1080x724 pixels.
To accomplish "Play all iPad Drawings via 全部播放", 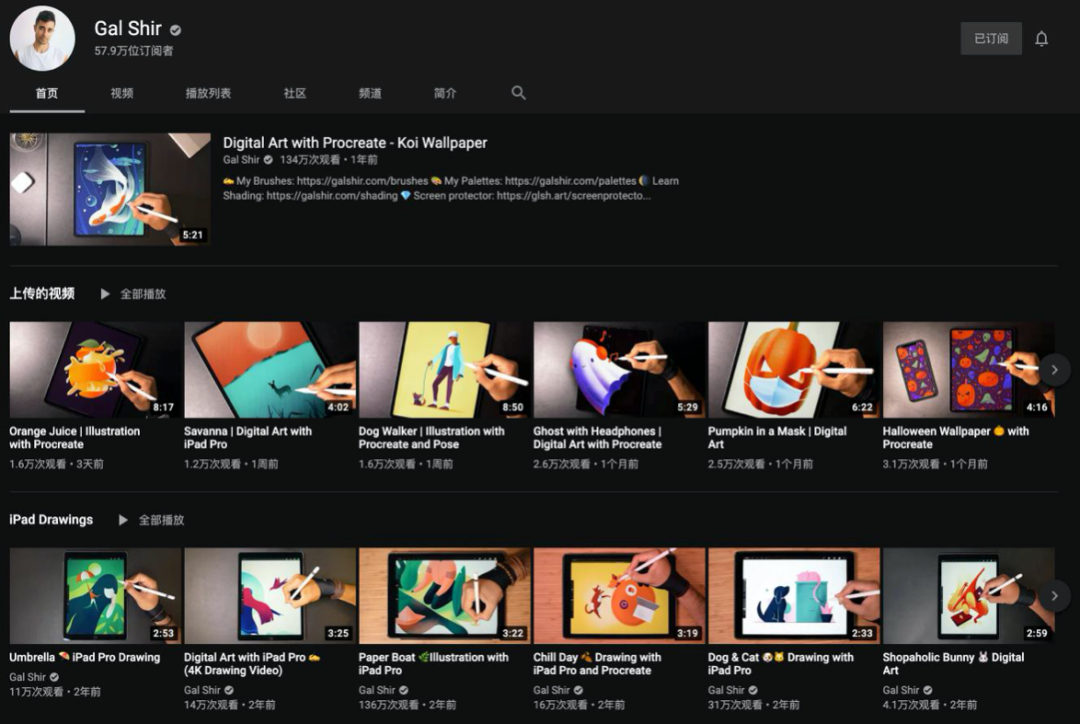I will click(161, 520).
